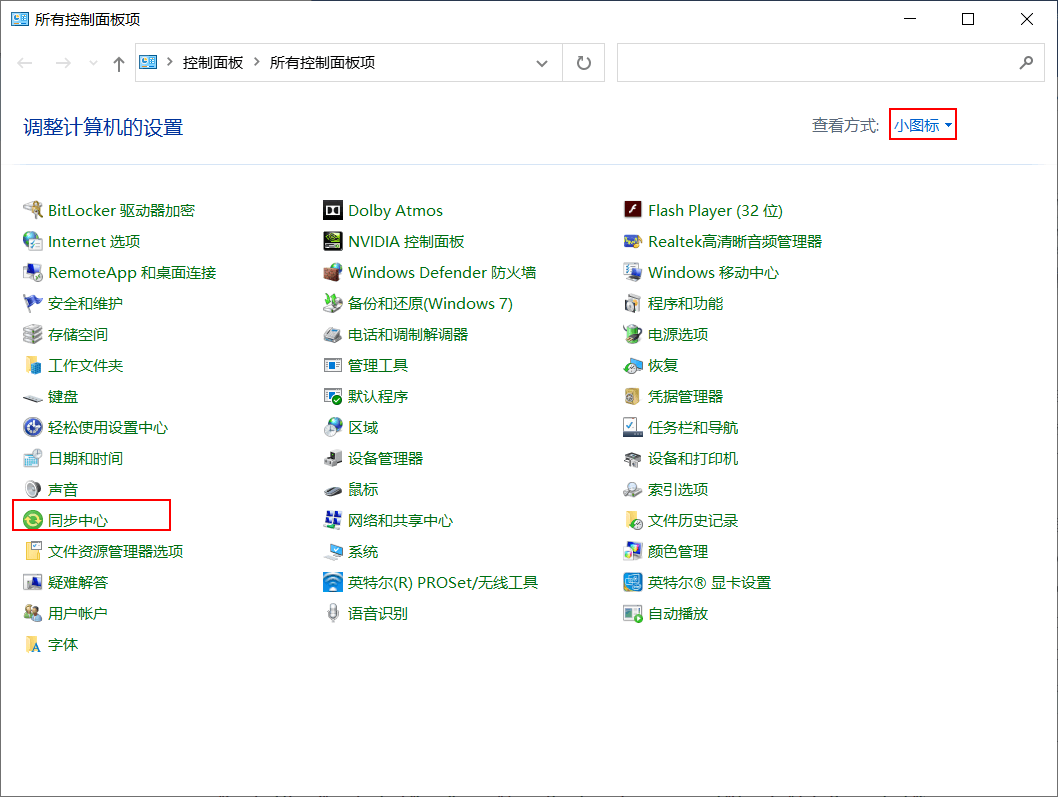Open Realtek高清晰音频管理器 icon

[x=632, y=241]
